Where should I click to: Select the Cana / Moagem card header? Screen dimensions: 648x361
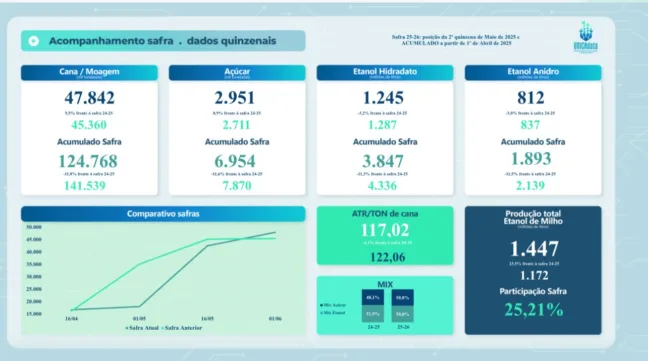click(89, 73)
